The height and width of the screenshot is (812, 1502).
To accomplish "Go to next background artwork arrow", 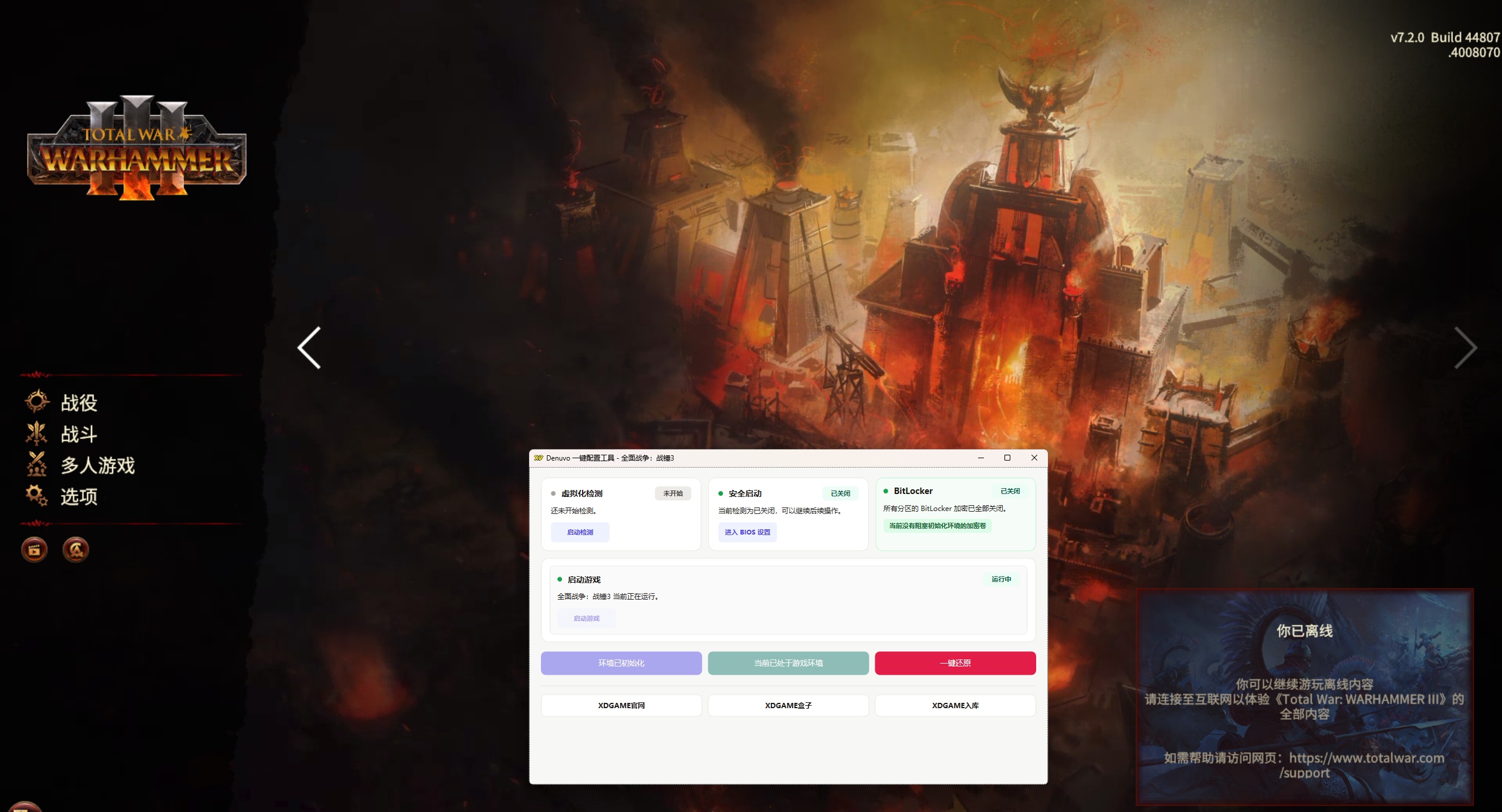I will coord(1465,348).
